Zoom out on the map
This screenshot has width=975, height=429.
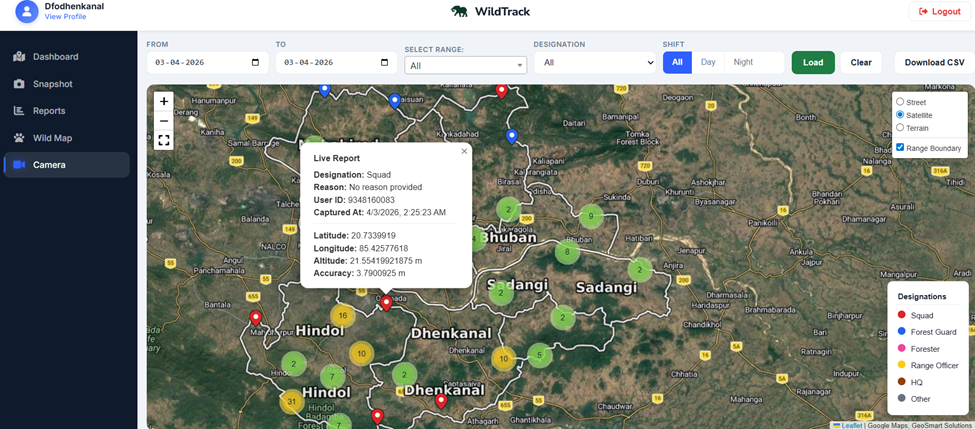(164, 121)
